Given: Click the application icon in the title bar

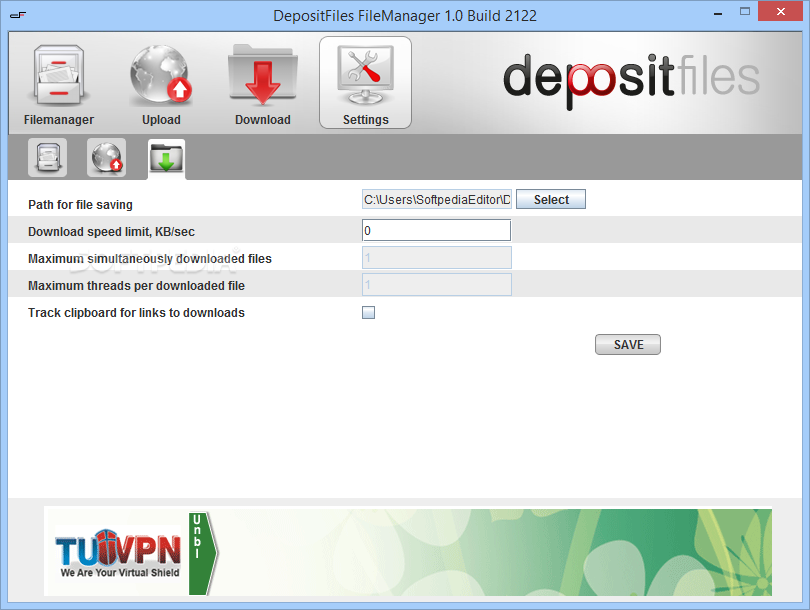Looking at the screenshot, I should coord(18,15).
